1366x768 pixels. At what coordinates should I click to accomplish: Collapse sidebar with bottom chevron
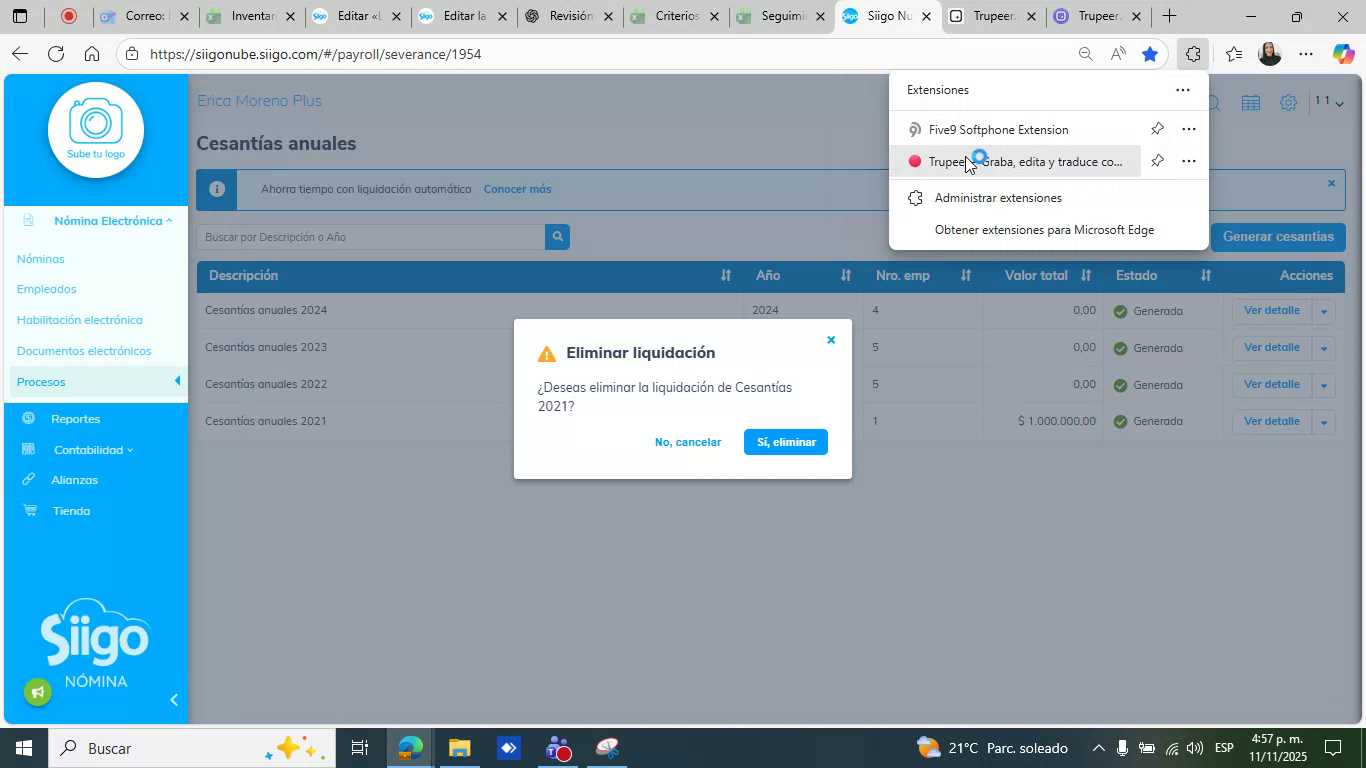coord(174,700)
